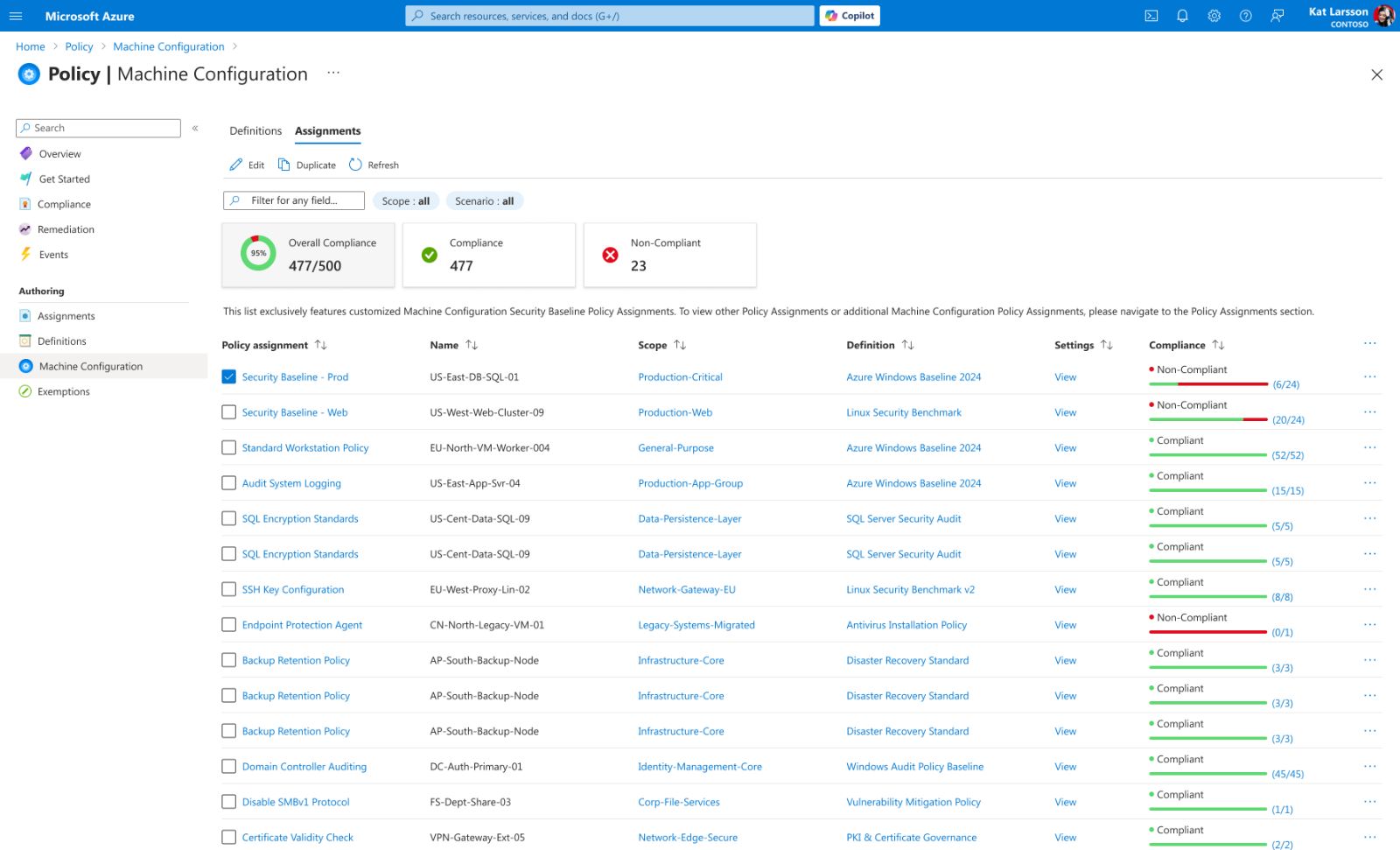This screenshot has height=850, width=1400.
Task: Click the Refresh toolbar icon
Action: (355, 165)
